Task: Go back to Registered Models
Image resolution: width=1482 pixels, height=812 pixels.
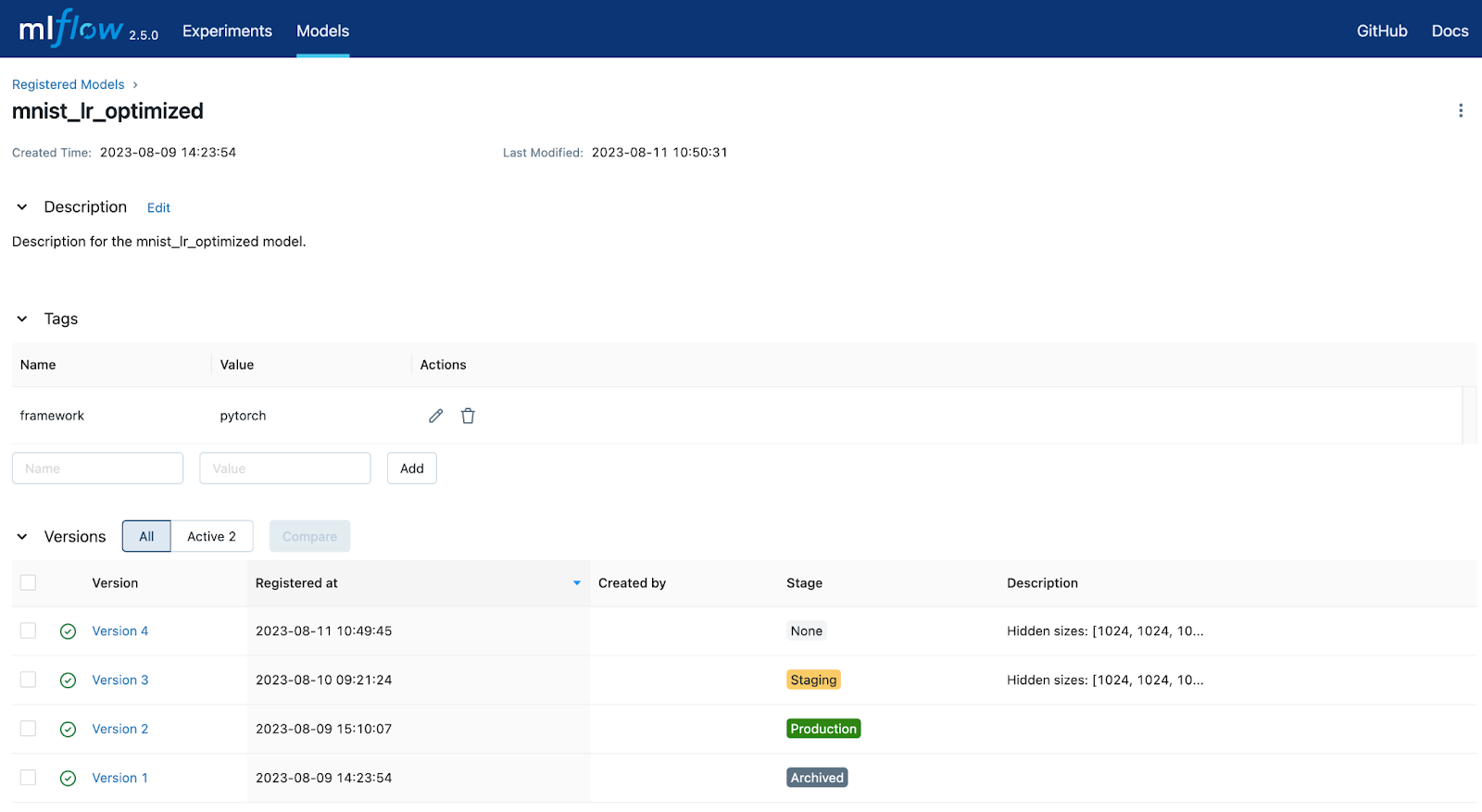Action: pyautogui.click(x=68, y=84)
